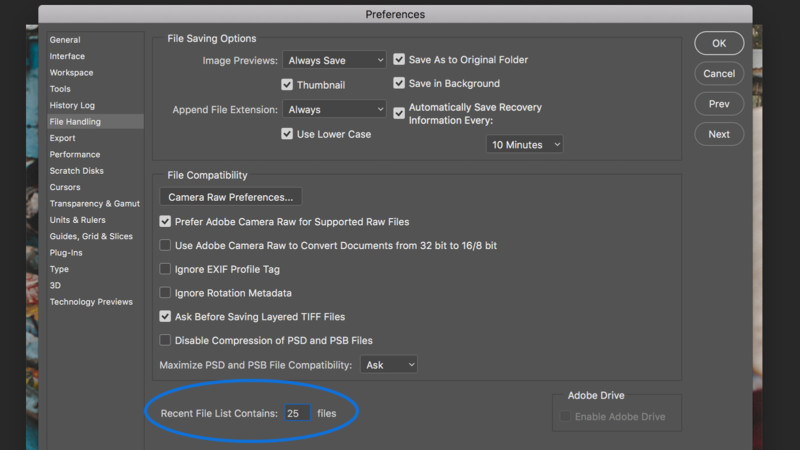
Task: Open the Image Previews dropdown
Action: tap(335, 60)
